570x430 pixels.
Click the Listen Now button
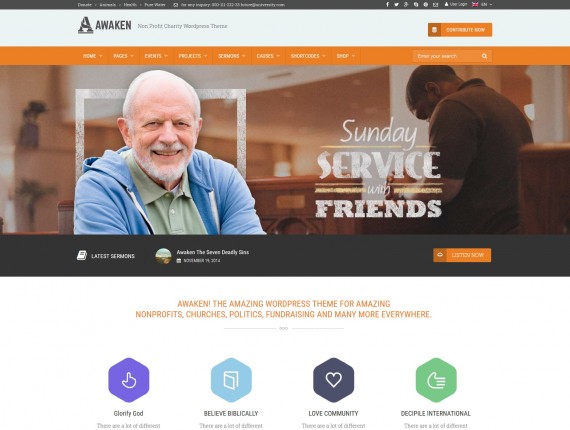pyautogui.click(x=462, y=255)
